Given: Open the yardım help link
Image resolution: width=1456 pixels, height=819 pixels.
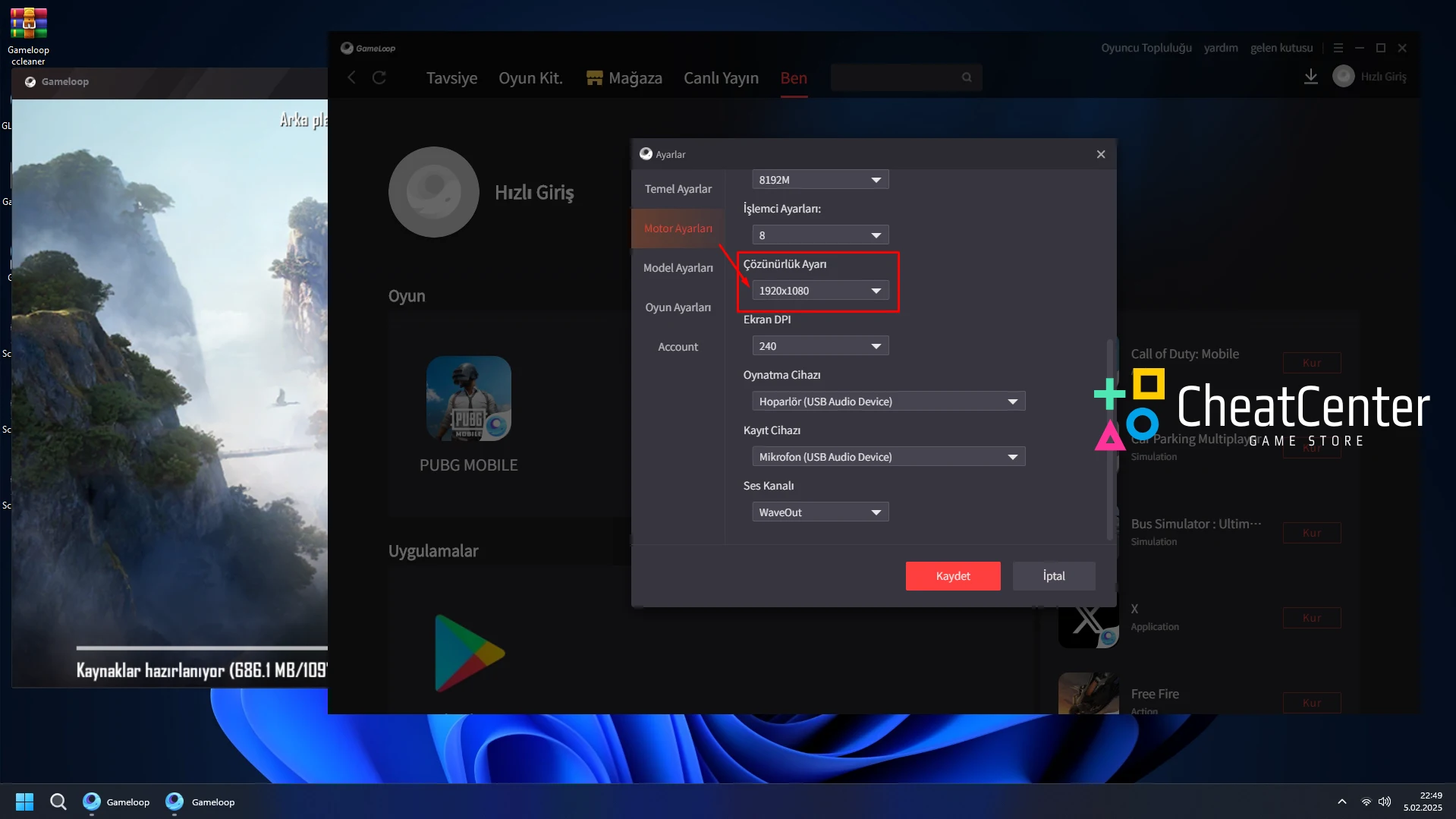Looking at the screenshot, I should click(1221, 47).
